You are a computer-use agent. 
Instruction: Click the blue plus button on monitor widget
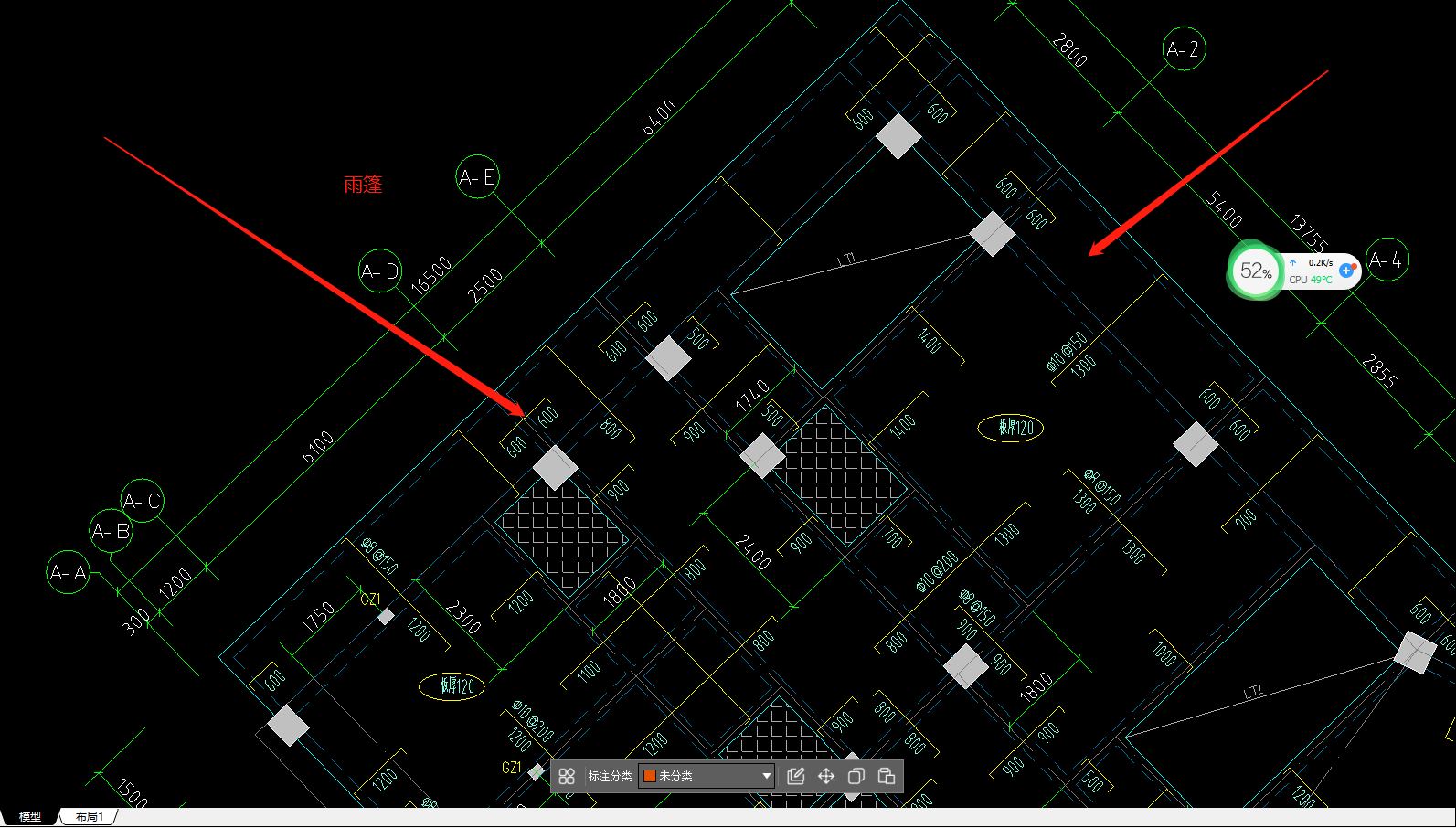click(x=1346, y=271)
